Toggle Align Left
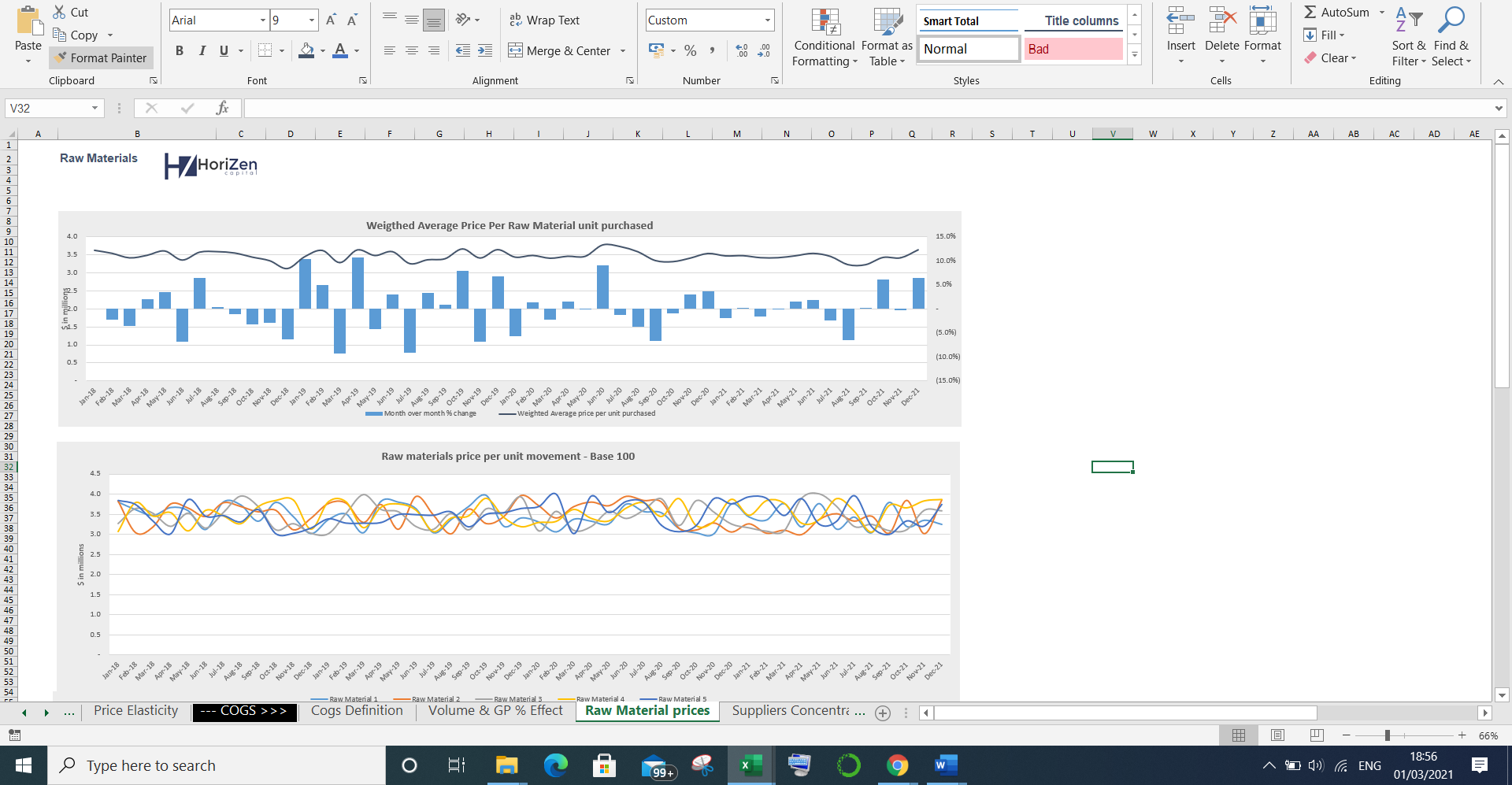 click(x=390, y=50)
